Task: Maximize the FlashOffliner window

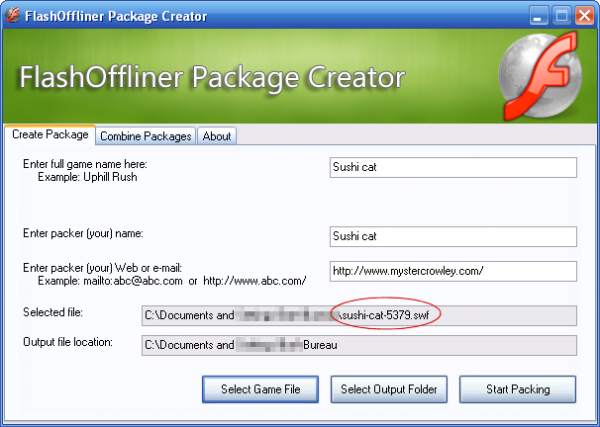Action: point(562,16)
